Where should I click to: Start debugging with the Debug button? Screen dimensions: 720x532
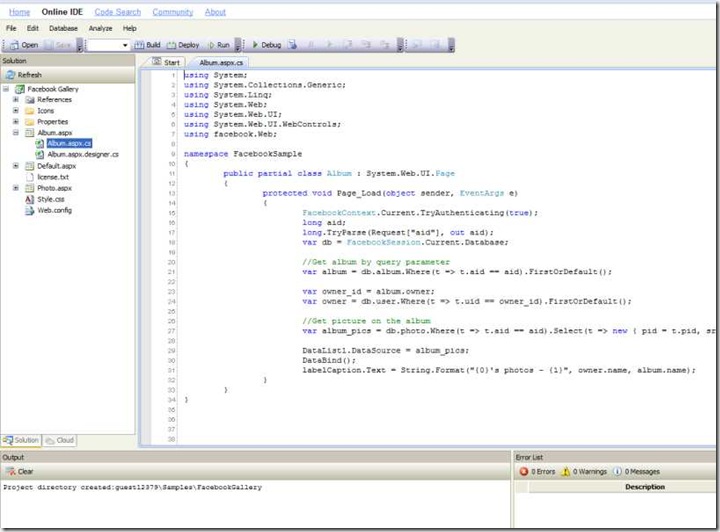coord(266,45)
